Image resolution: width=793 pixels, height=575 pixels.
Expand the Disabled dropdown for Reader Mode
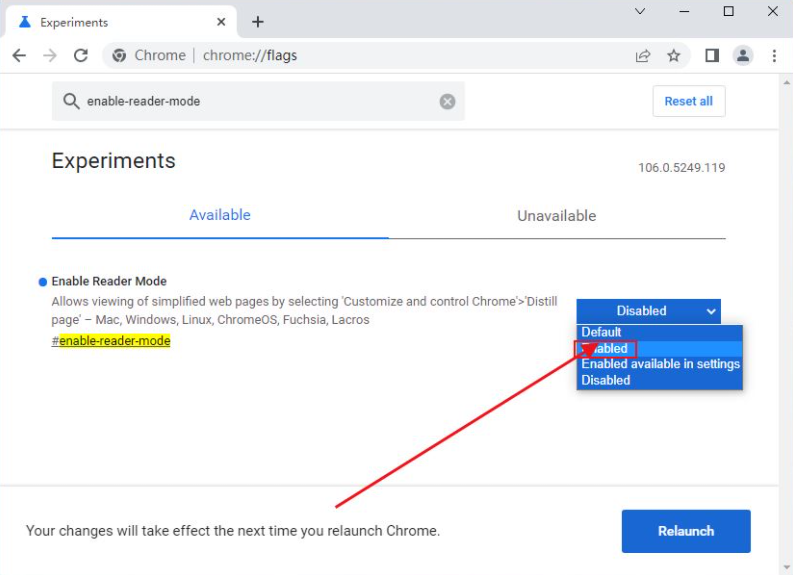click(648, 311)
